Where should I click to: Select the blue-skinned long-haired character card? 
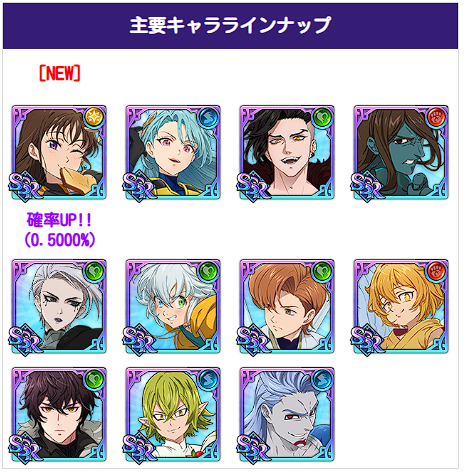click(401, 153)
